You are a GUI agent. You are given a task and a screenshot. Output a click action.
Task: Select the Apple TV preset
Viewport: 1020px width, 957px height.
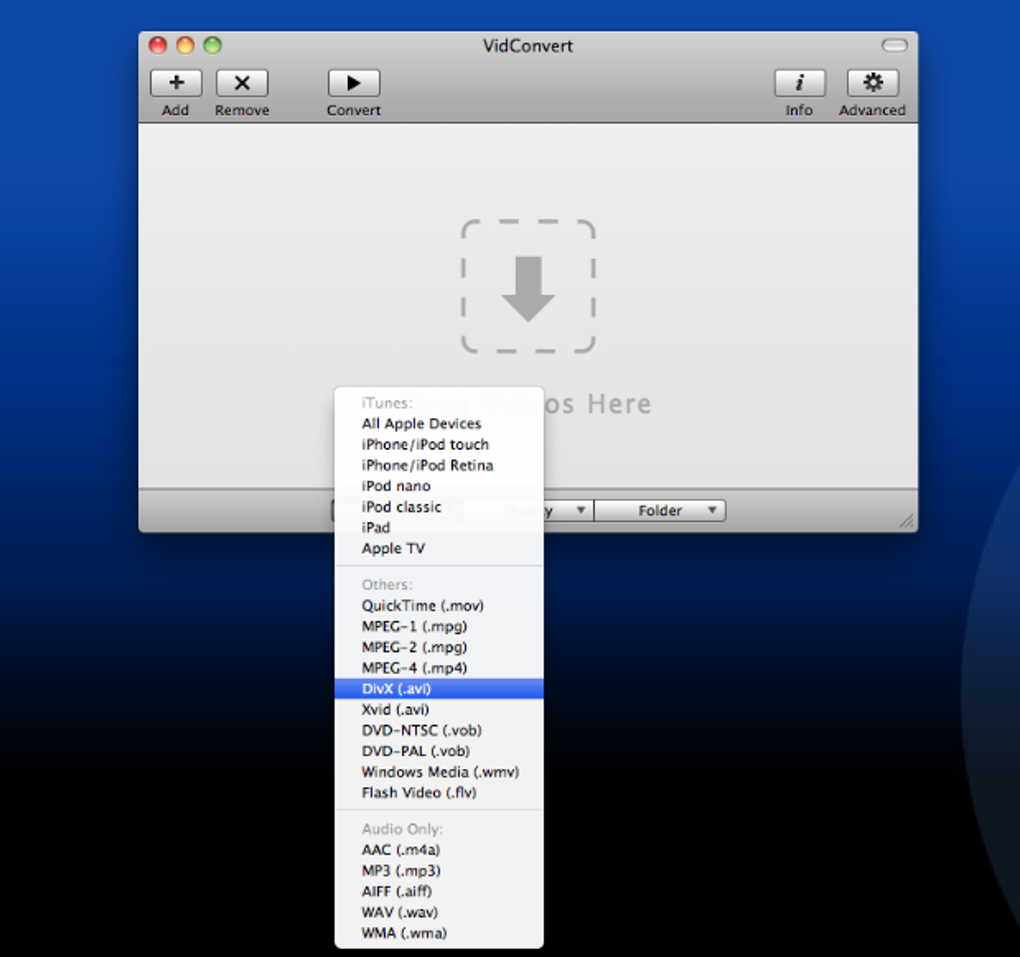439,548
